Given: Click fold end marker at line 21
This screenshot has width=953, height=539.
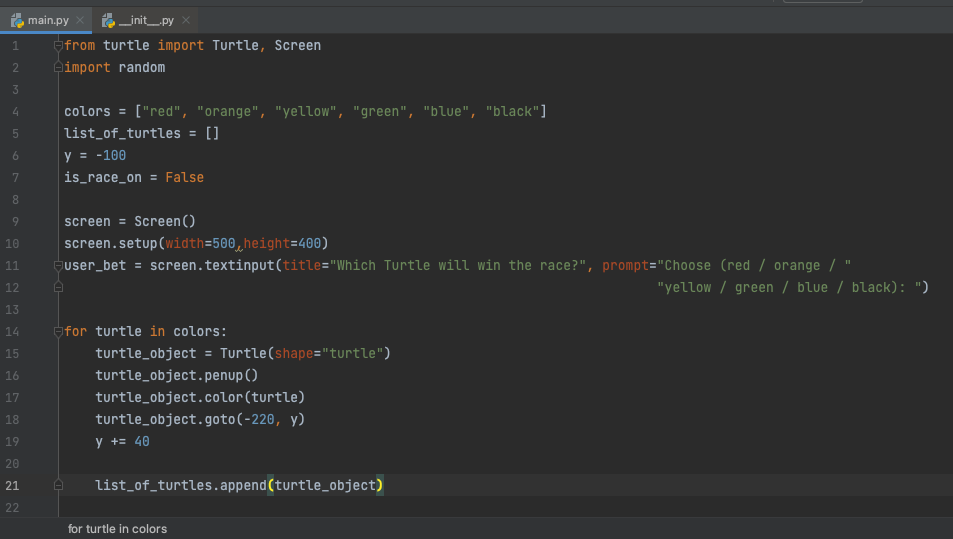Looking at the screenshot, I should pos(58,485).
